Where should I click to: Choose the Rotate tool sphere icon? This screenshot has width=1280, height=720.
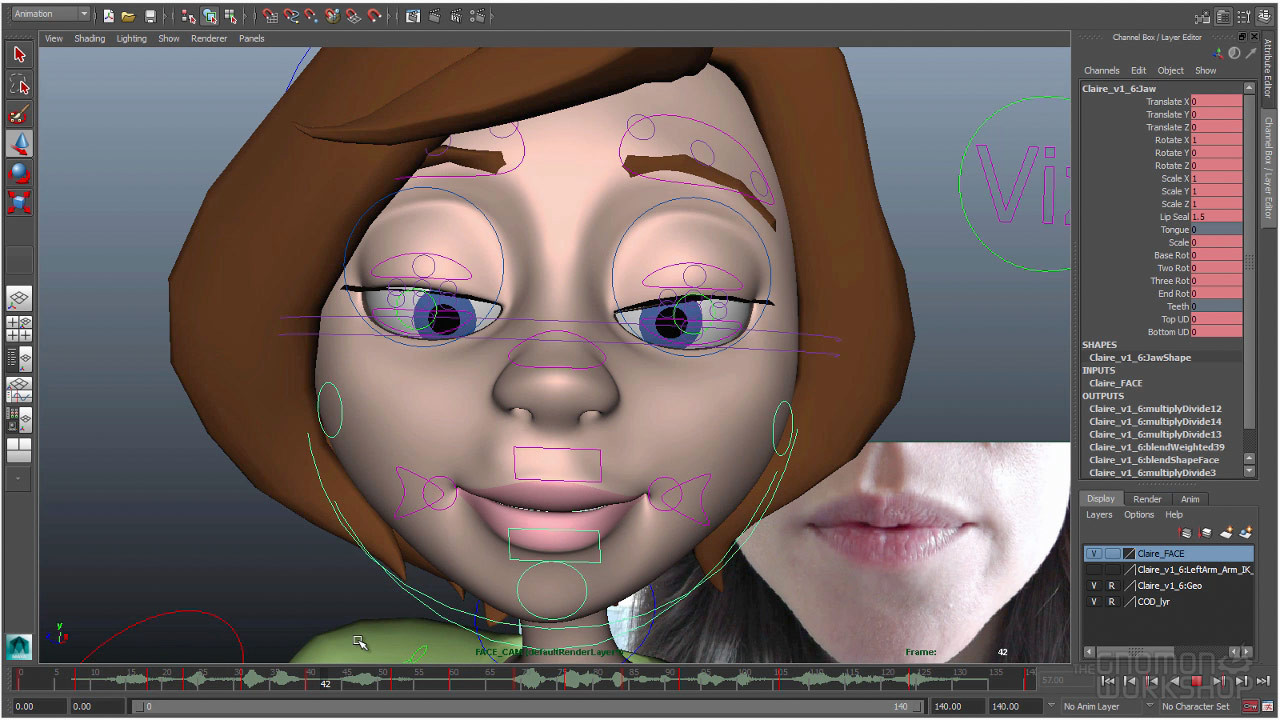(x=19, y=173)
